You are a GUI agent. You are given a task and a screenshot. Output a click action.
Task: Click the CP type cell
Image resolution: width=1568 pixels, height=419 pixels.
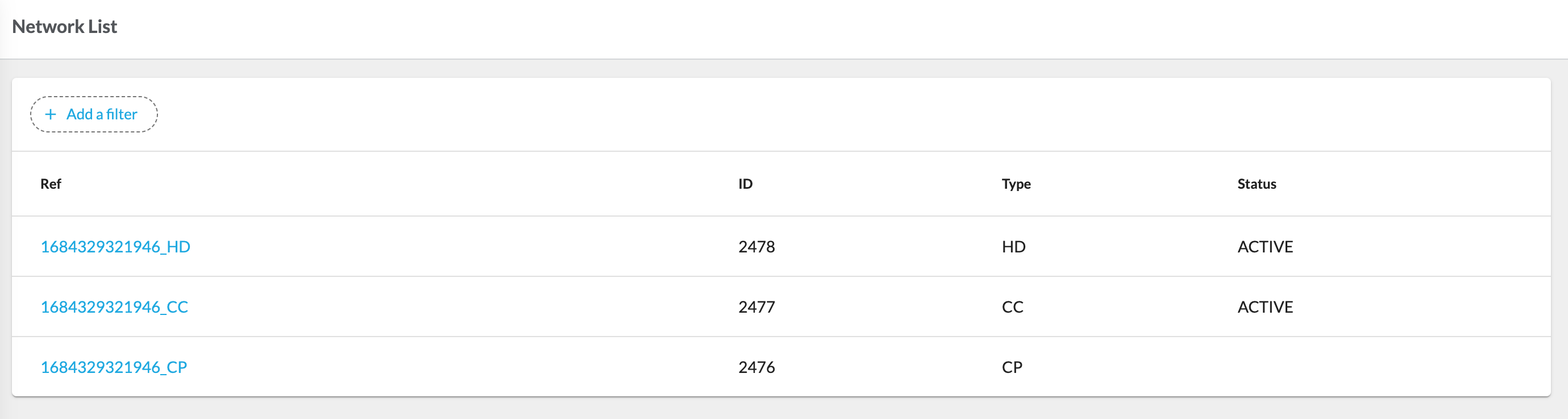pyautogui.click(x=1012, y=367)
